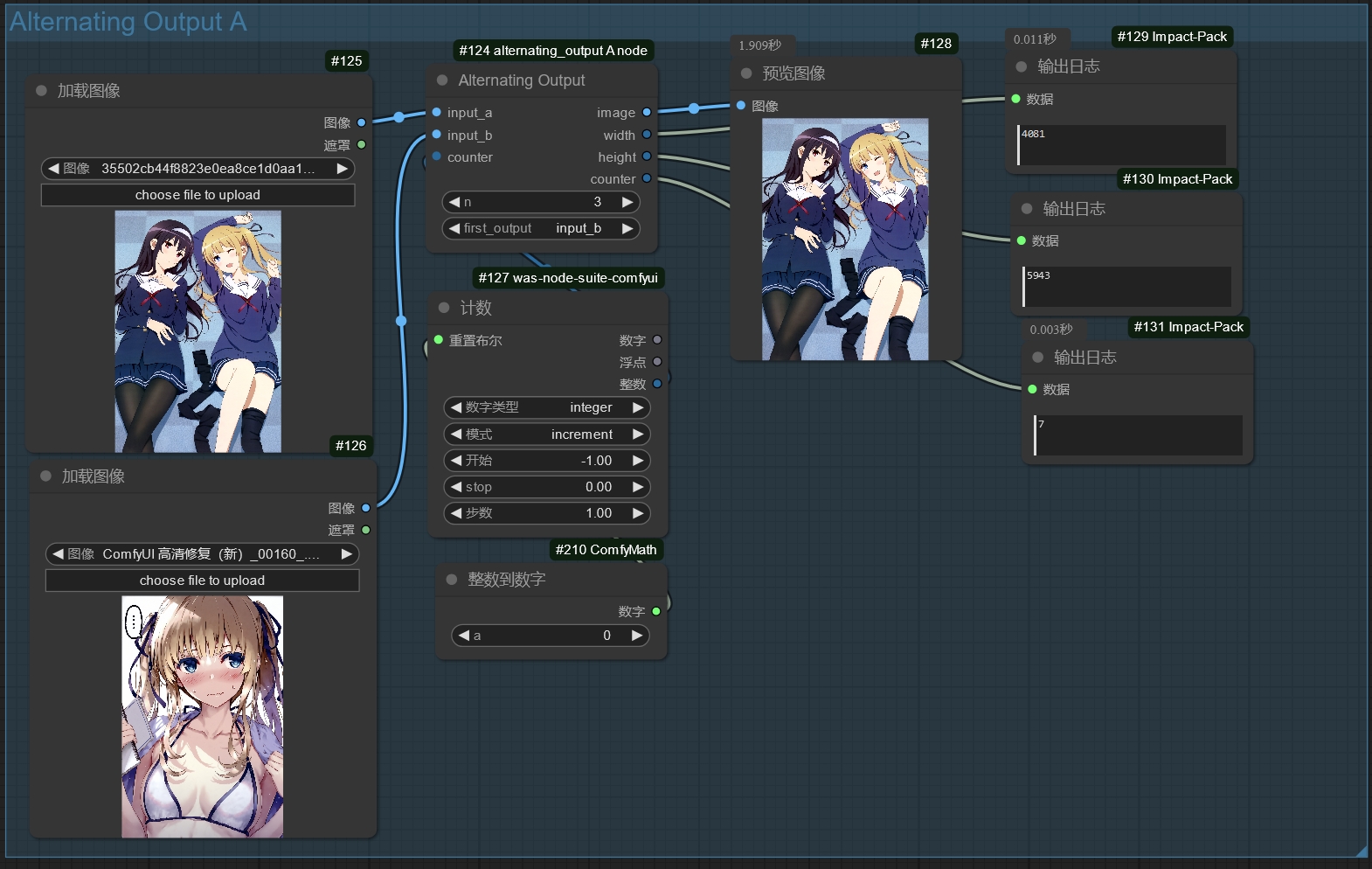Increase the a value in 整数到数字
1372x869 pixels.
pyautogui.click(x=637, y=636)
